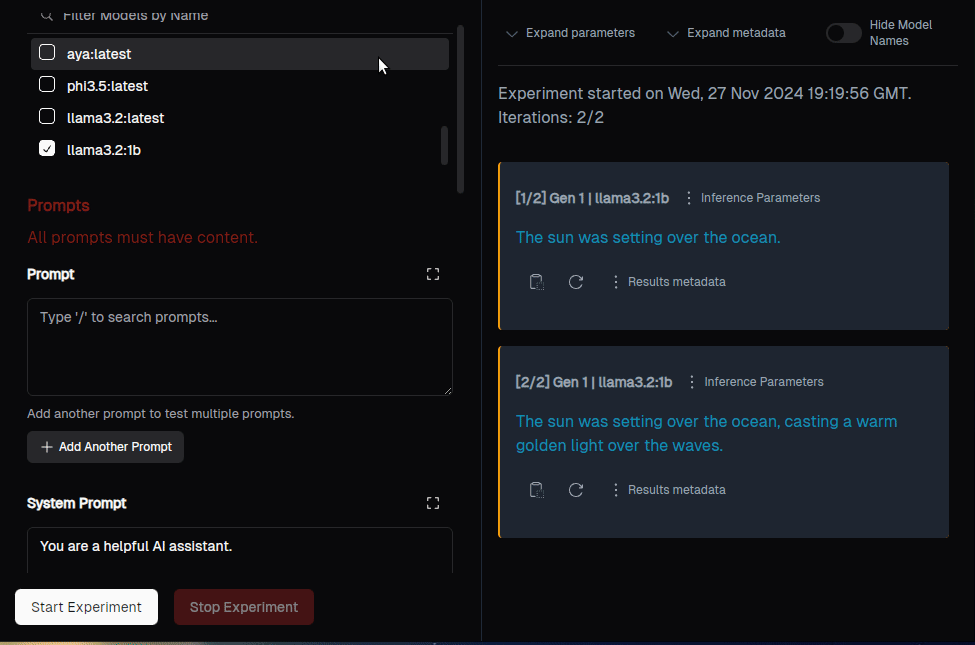
Task: Expand parameters for all results
Action: (x=570, y=33)
